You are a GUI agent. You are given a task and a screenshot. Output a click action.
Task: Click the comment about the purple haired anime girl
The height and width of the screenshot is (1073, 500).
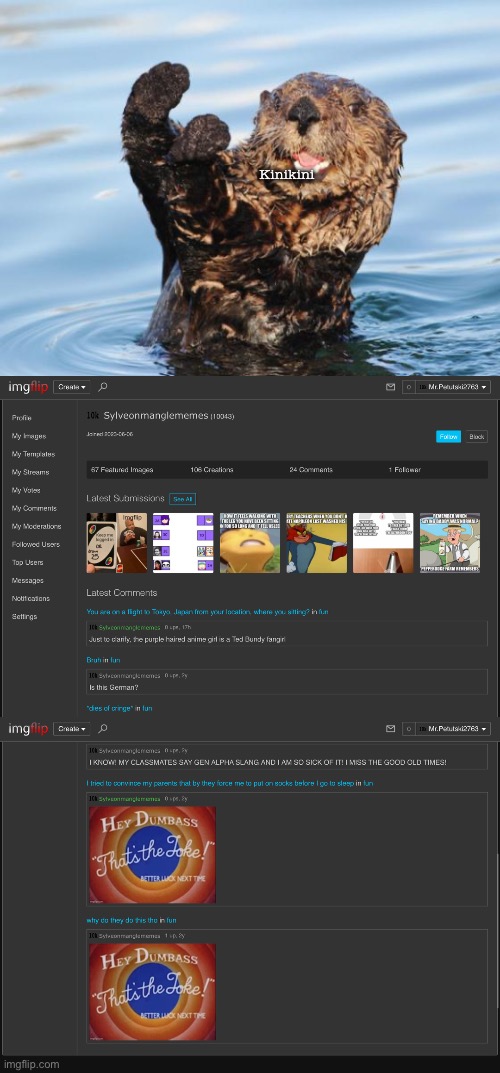(187, 638)
